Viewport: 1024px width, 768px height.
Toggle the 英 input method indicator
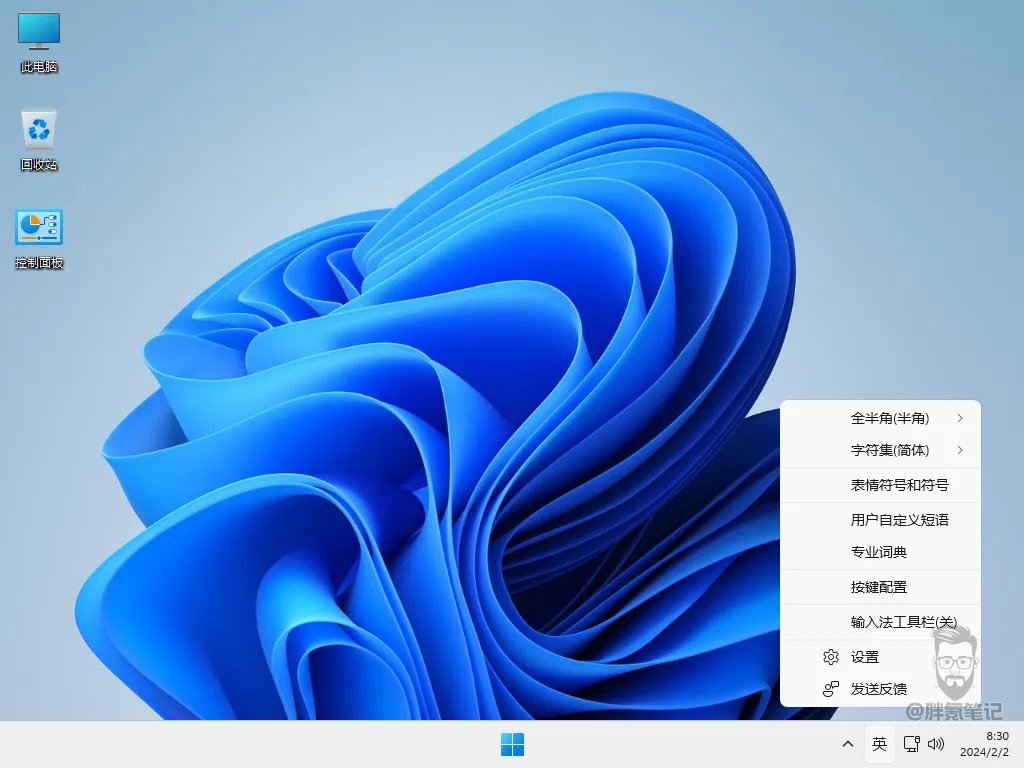pos(879,744)
